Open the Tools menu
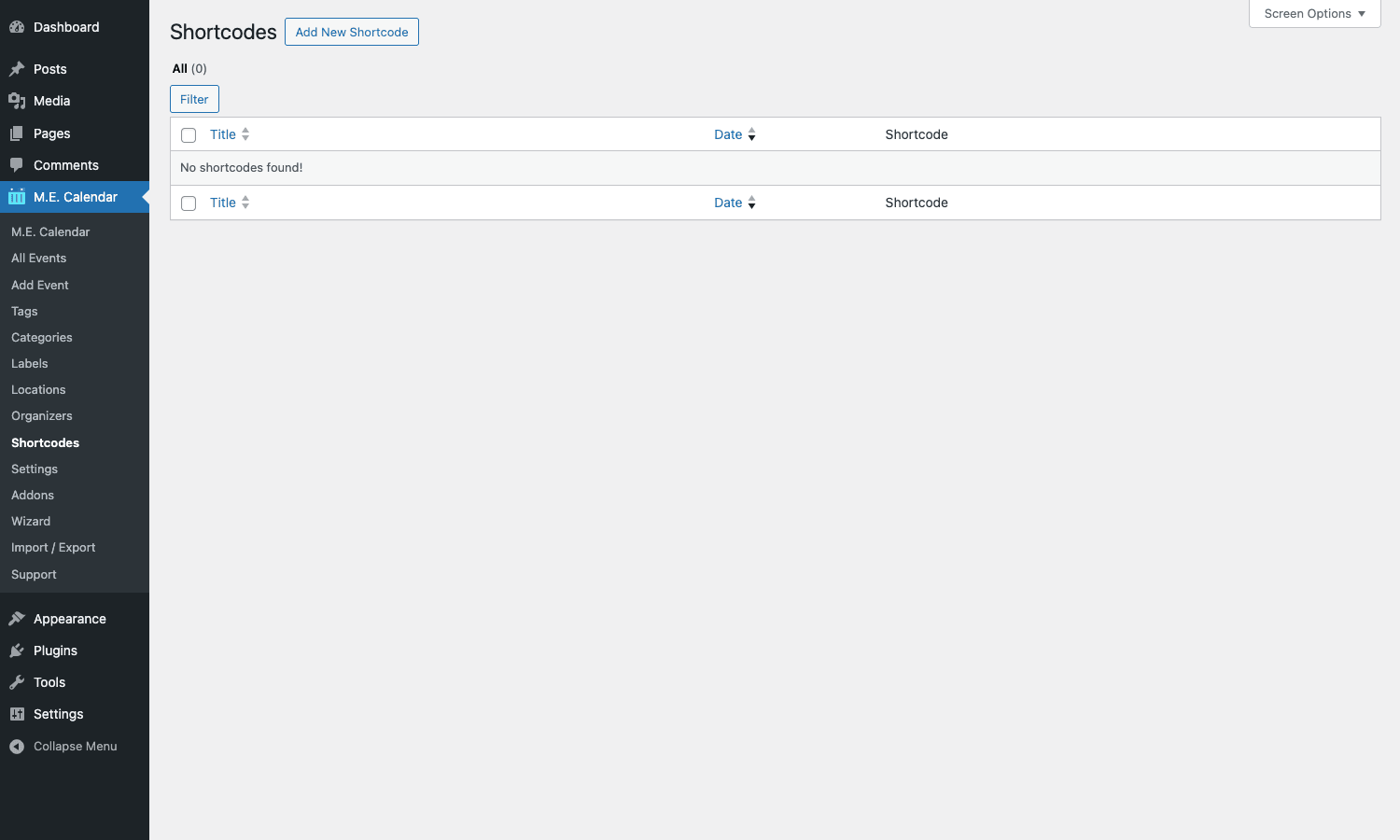Viewport: 1400px width, 840px height. point(75,682)
